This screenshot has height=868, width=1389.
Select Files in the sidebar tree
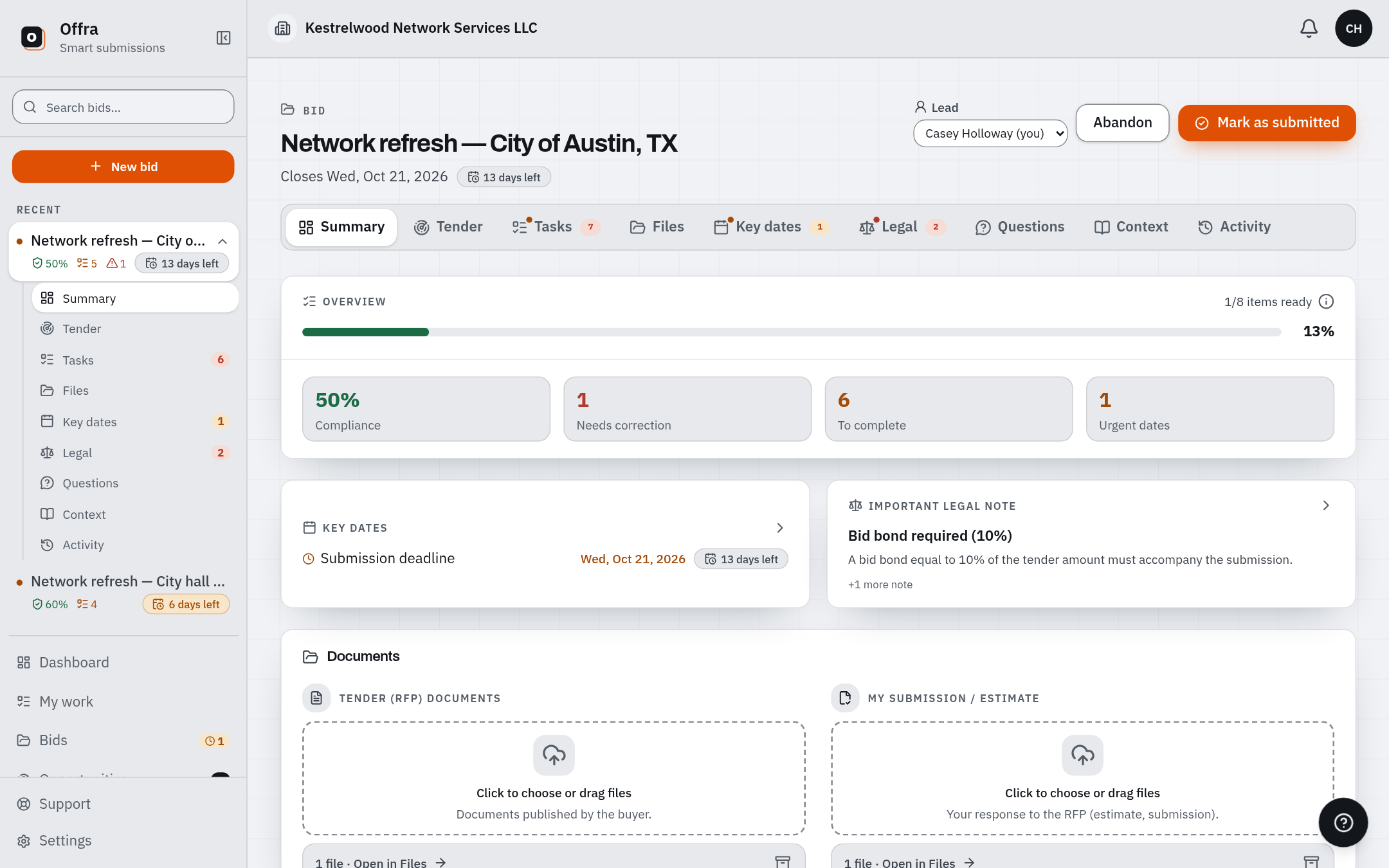tap(135, 390)
